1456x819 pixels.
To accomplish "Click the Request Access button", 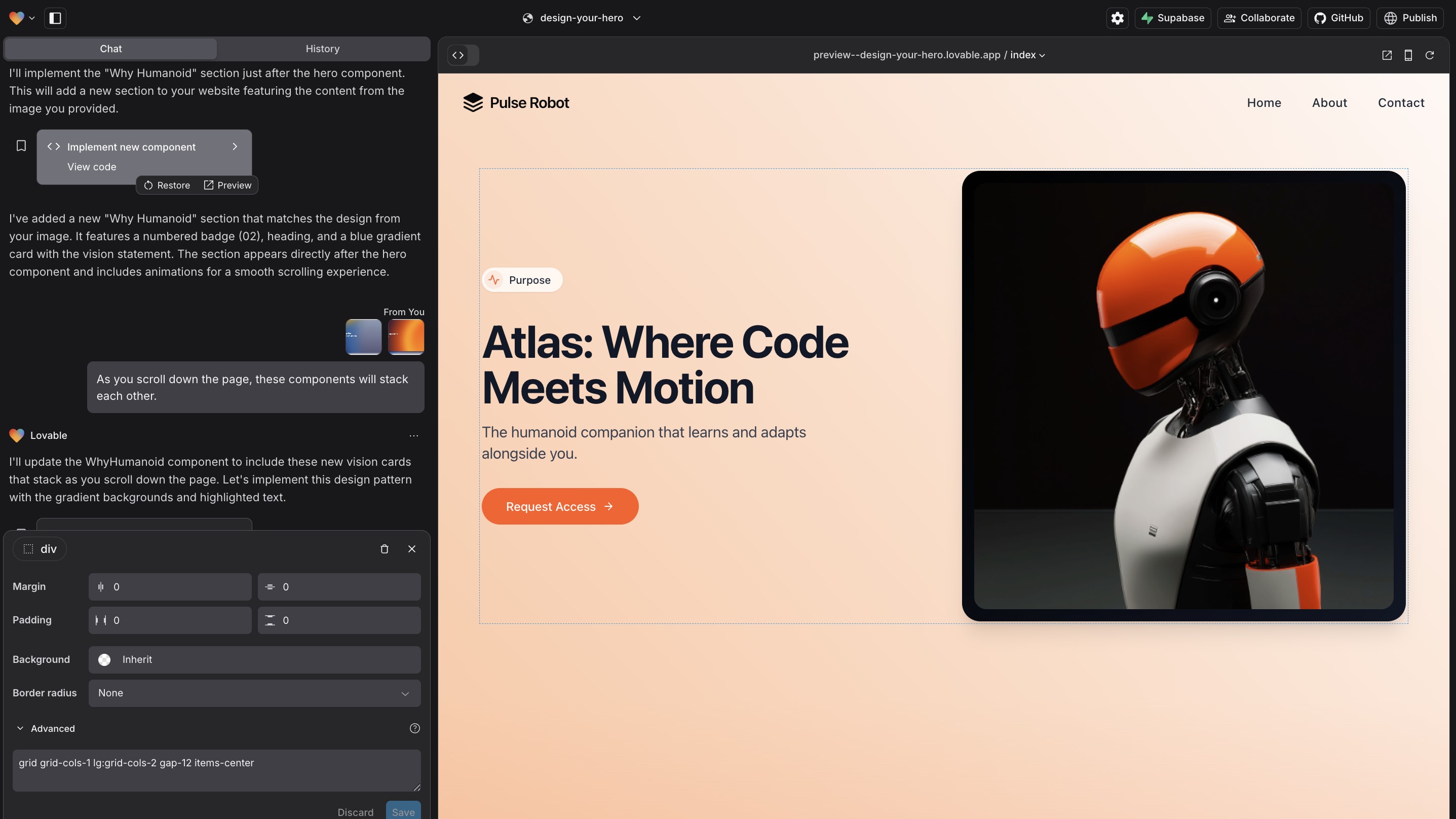I will coord(560,506).
